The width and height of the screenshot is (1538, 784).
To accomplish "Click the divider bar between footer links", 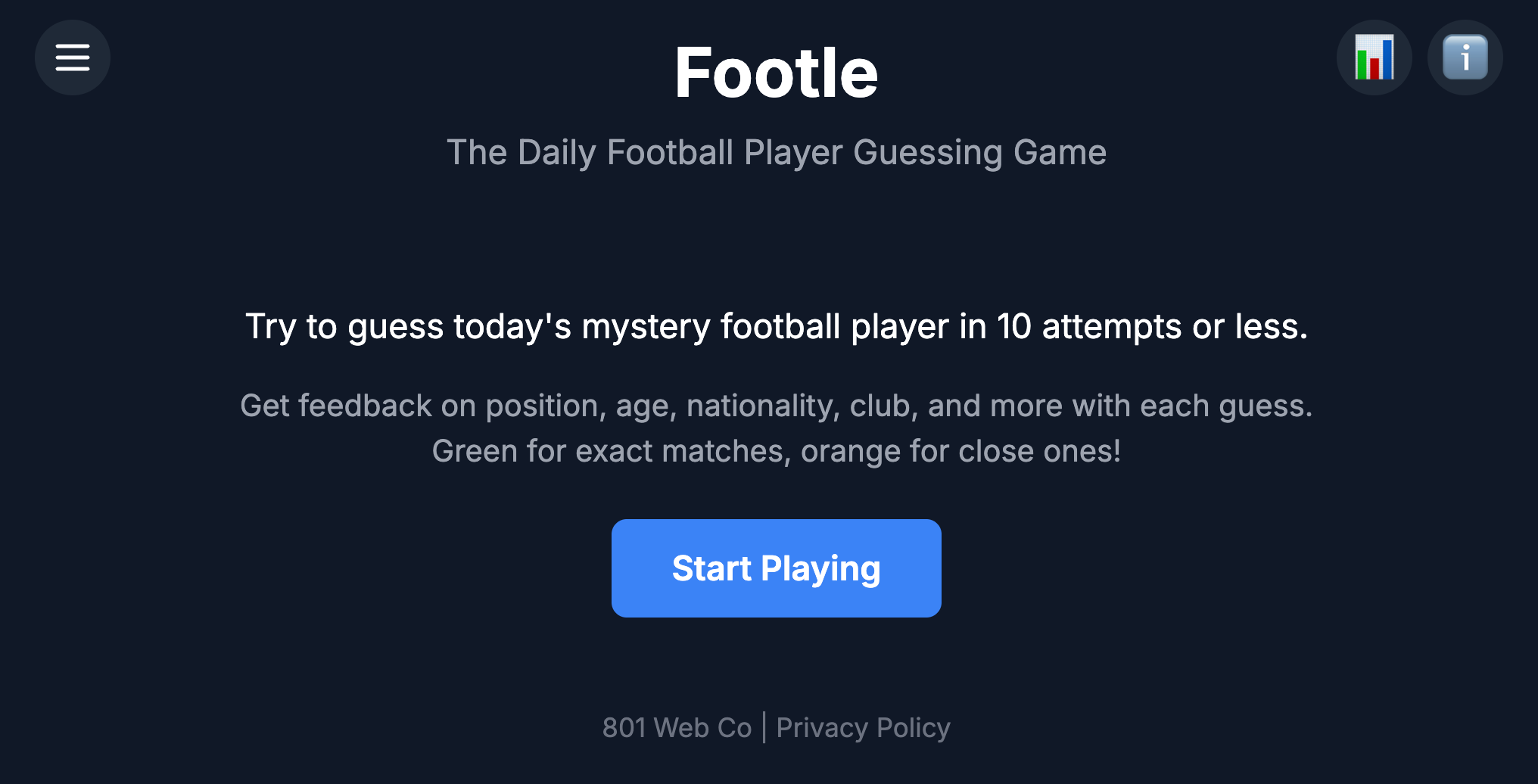I will point(764,727).
